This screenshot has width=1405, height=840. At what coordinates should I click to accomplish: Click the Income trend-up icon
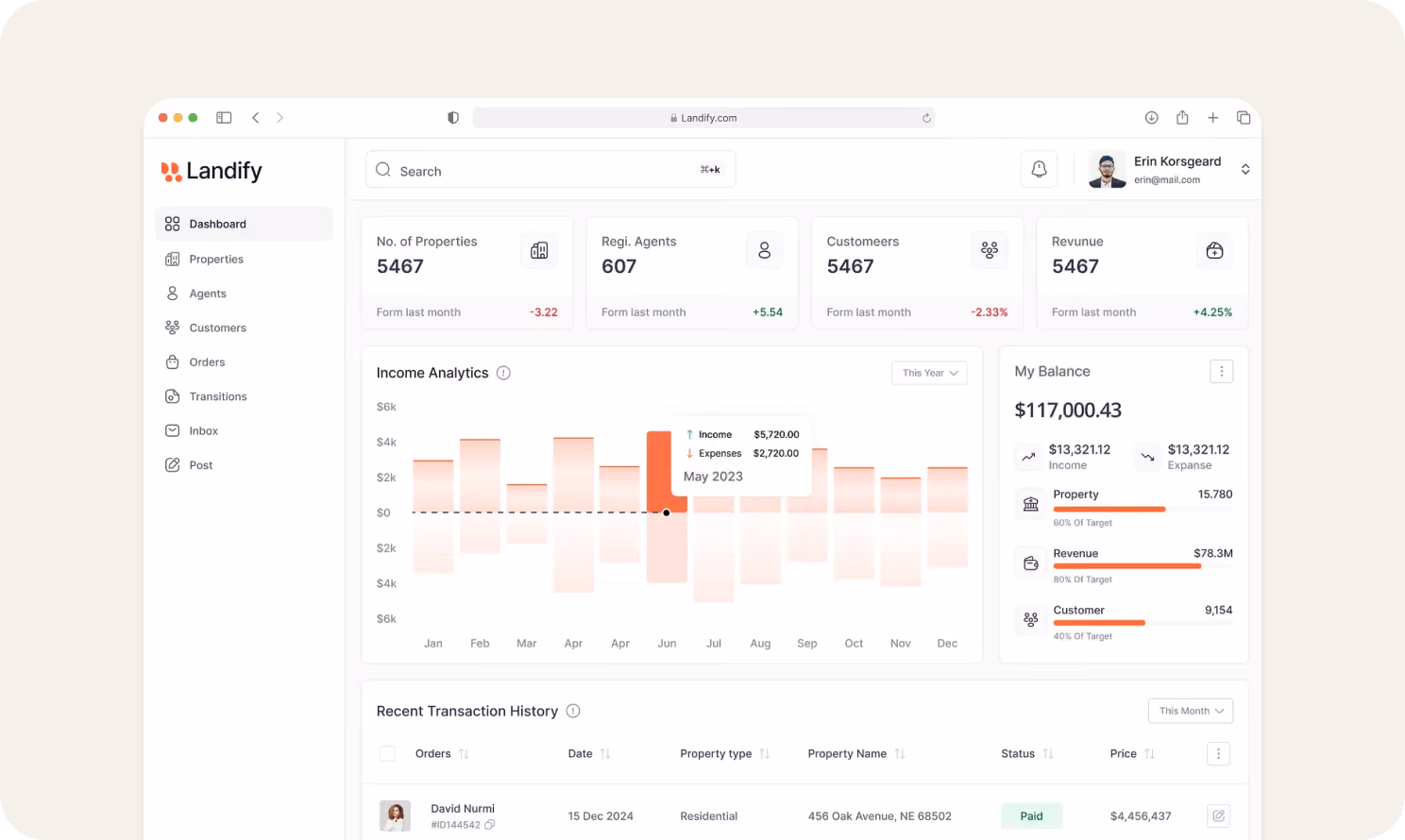(1028, 457)
